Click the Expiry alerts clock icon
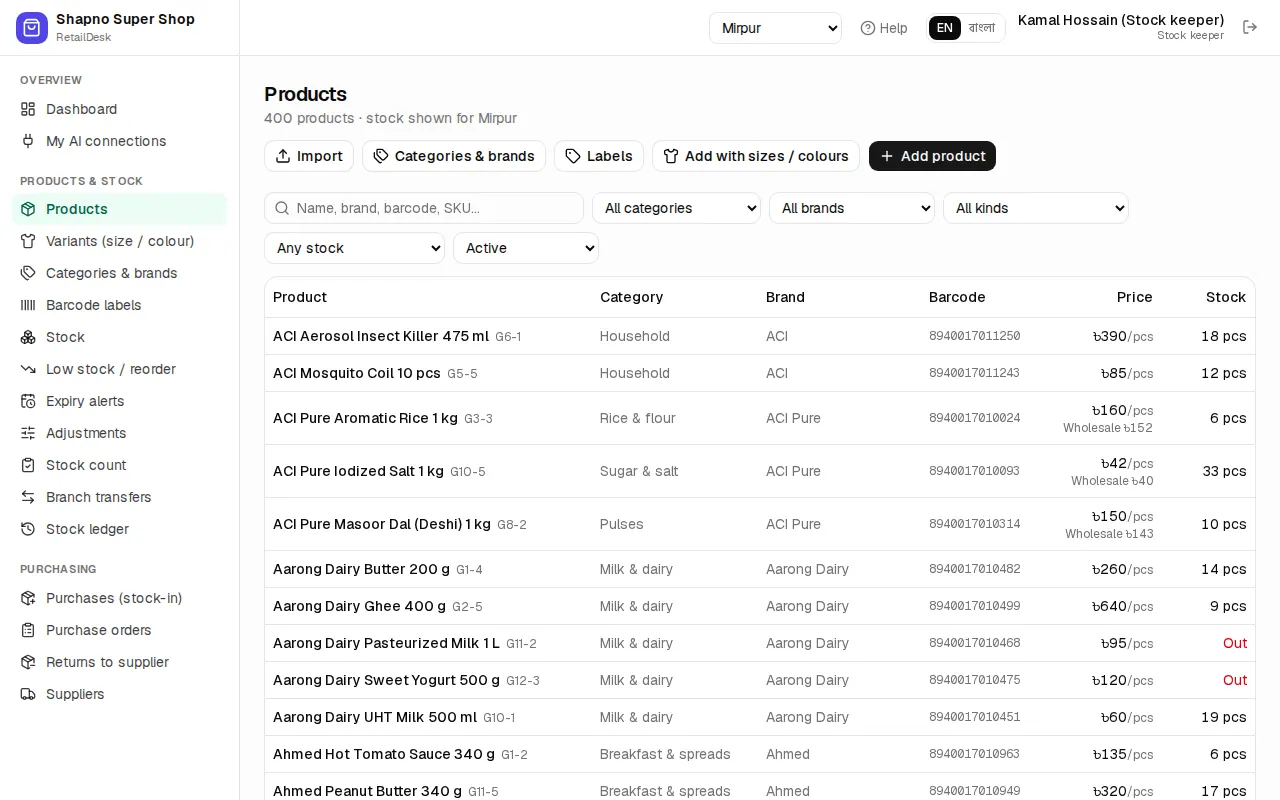Image resolution: width=1280 pixels, height=800 pixels. [28, 401]
